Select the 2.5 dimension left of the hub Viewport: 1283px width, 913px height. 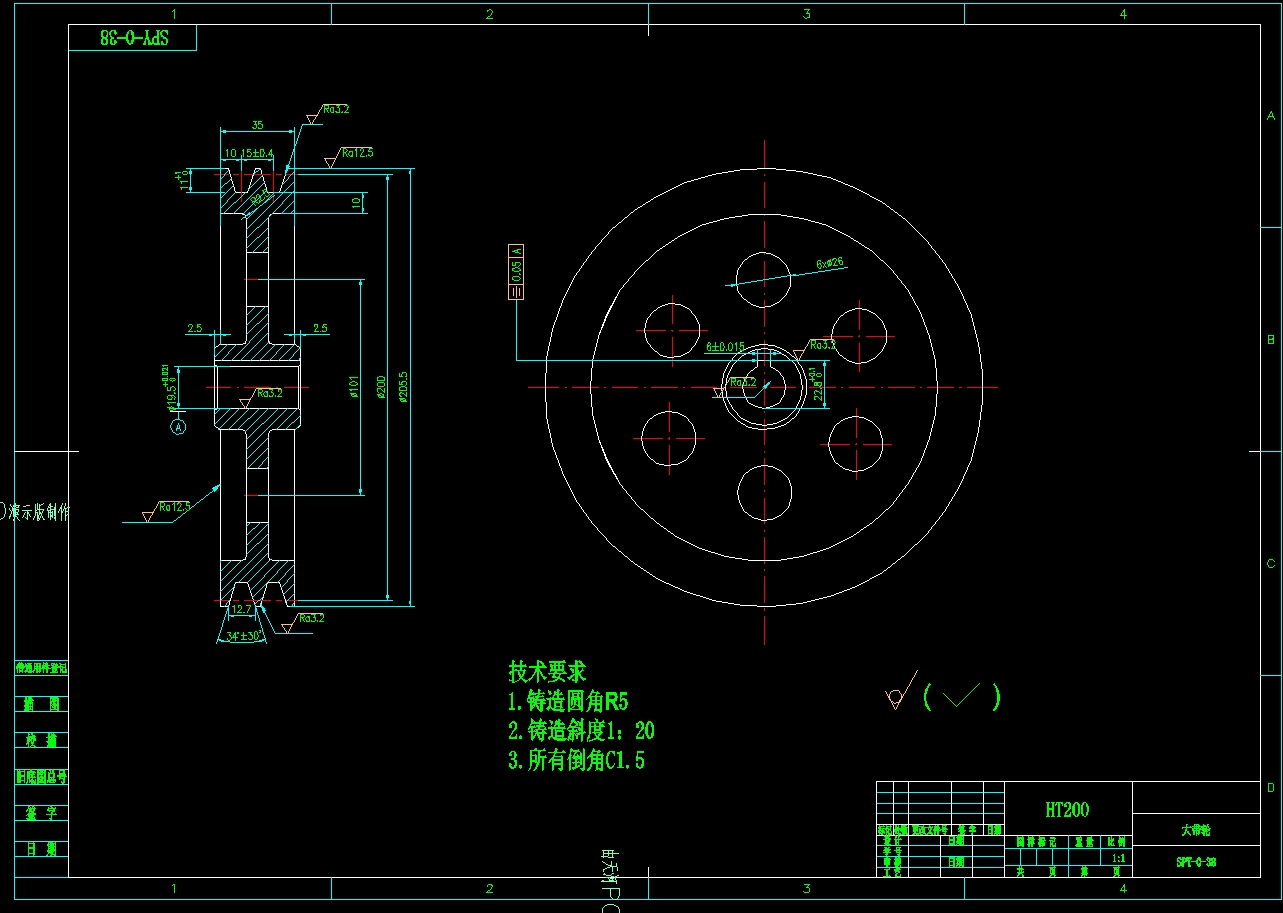pos(195,328)
